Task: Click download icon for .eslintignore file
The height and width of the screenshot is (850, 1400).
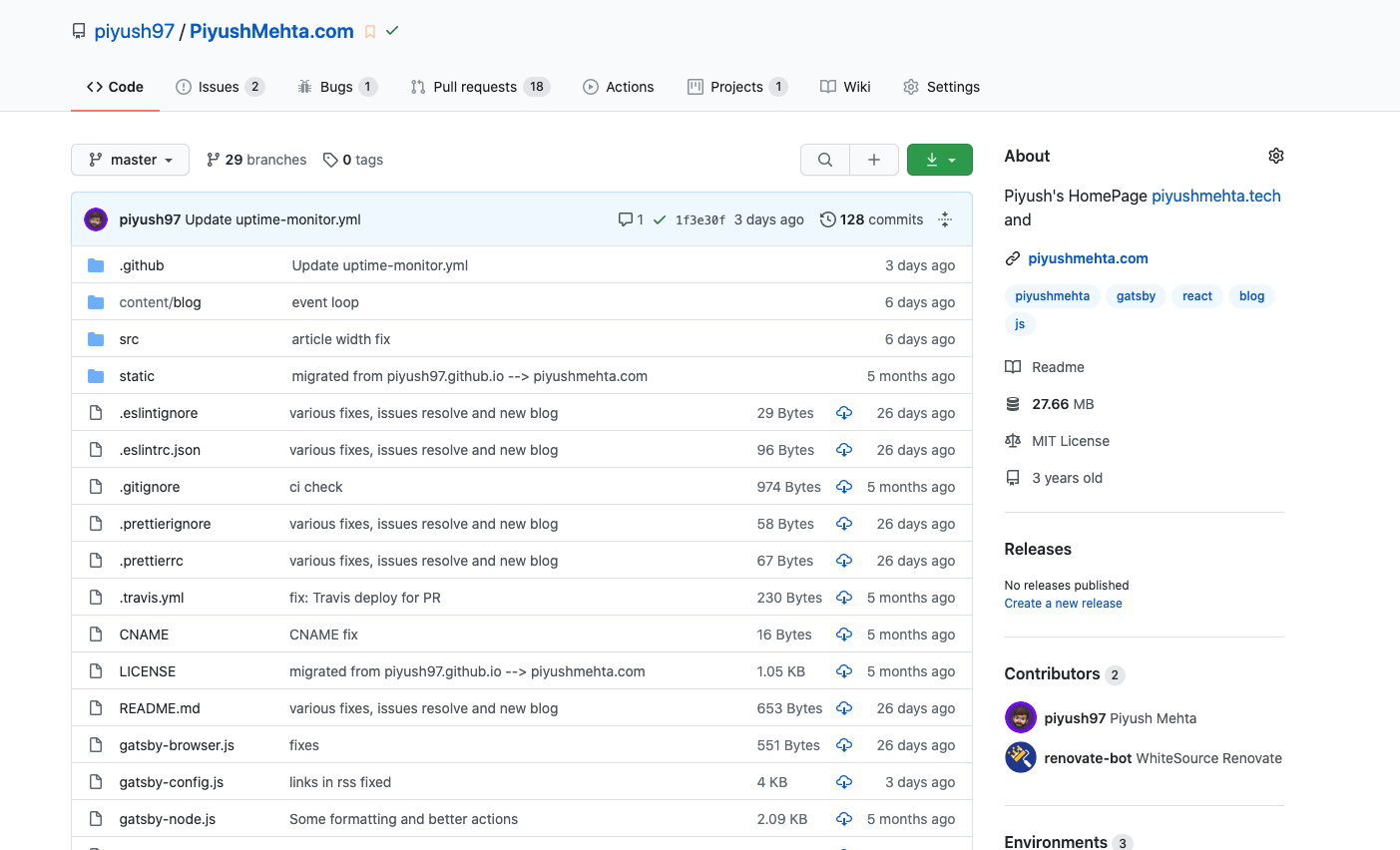Action: [x=844, y=413]
